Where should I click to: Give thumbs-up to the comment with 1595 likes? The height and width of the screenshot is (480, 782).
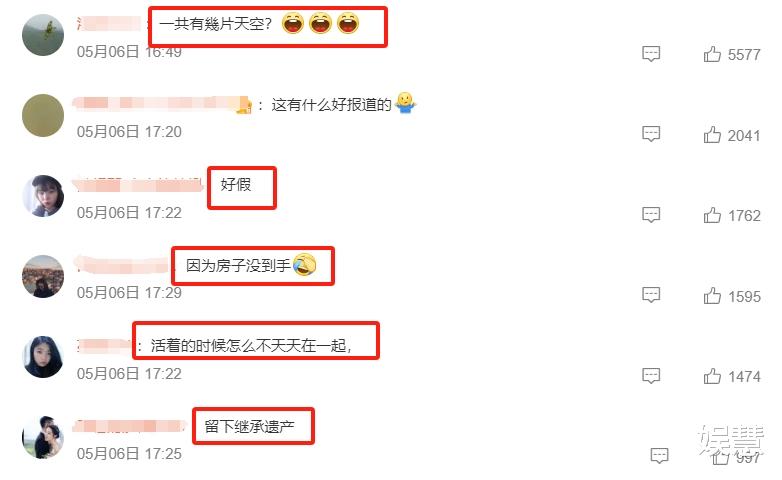tap(712, 296)
